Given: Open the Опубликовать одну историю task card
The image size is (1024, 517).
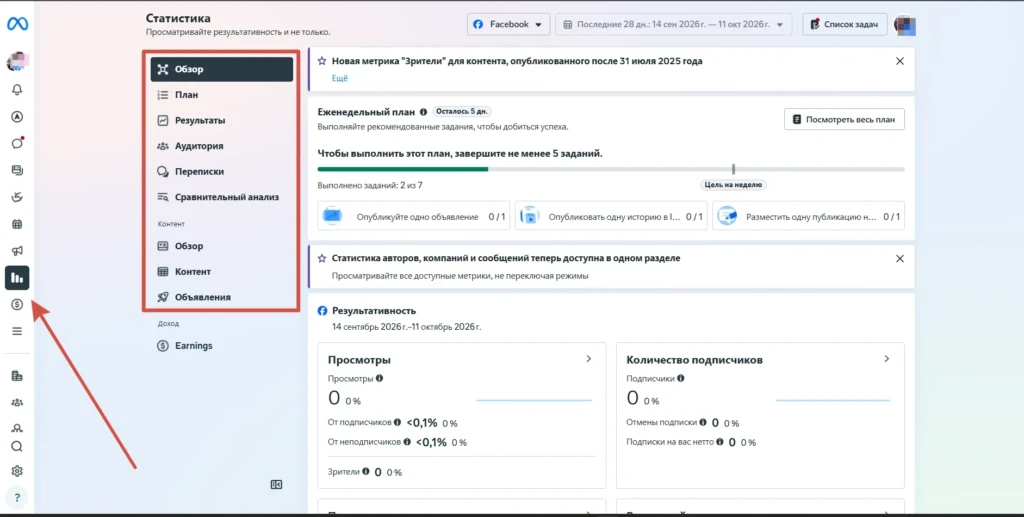Looking at the screenshot, I should (x=611, y=216).
